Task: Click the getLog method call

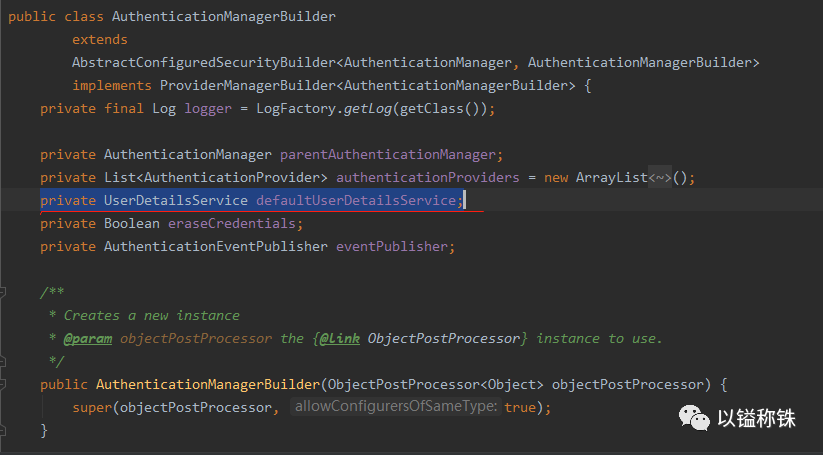Action: click(367, 109)
